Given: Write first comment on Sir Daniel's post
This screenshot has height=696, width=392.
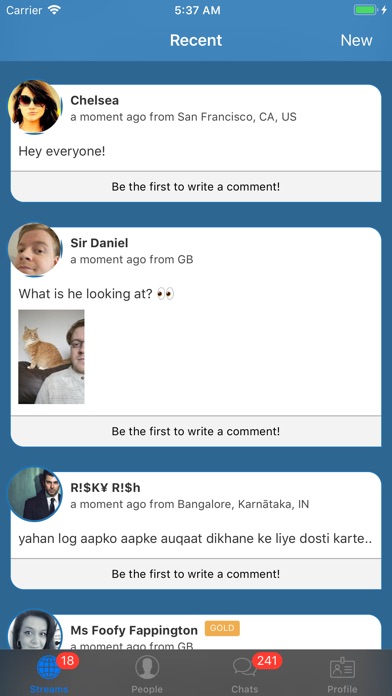Looking at the screenshot, I should 196,431.
